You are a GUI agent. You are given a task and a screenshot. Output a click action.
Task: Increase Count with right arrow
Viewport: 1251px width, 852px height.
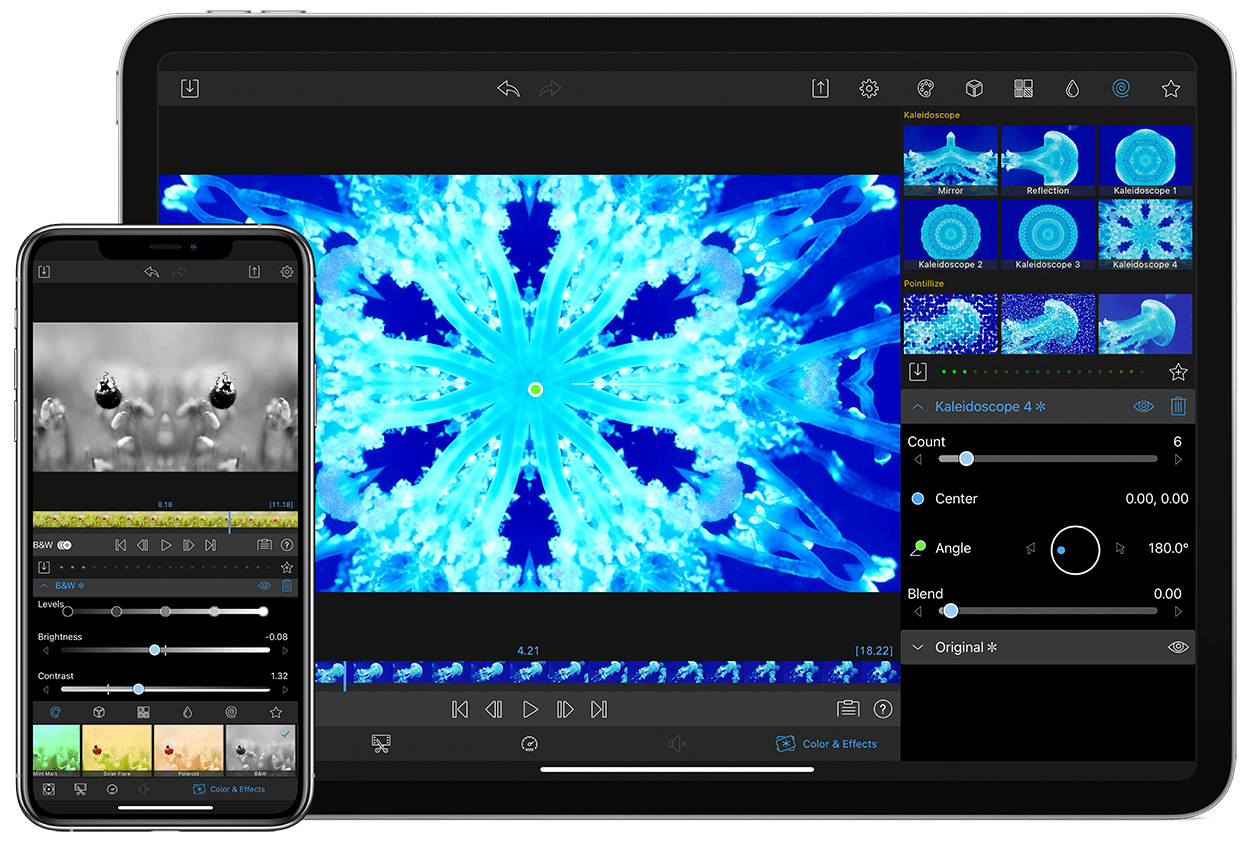point(1178,460)
